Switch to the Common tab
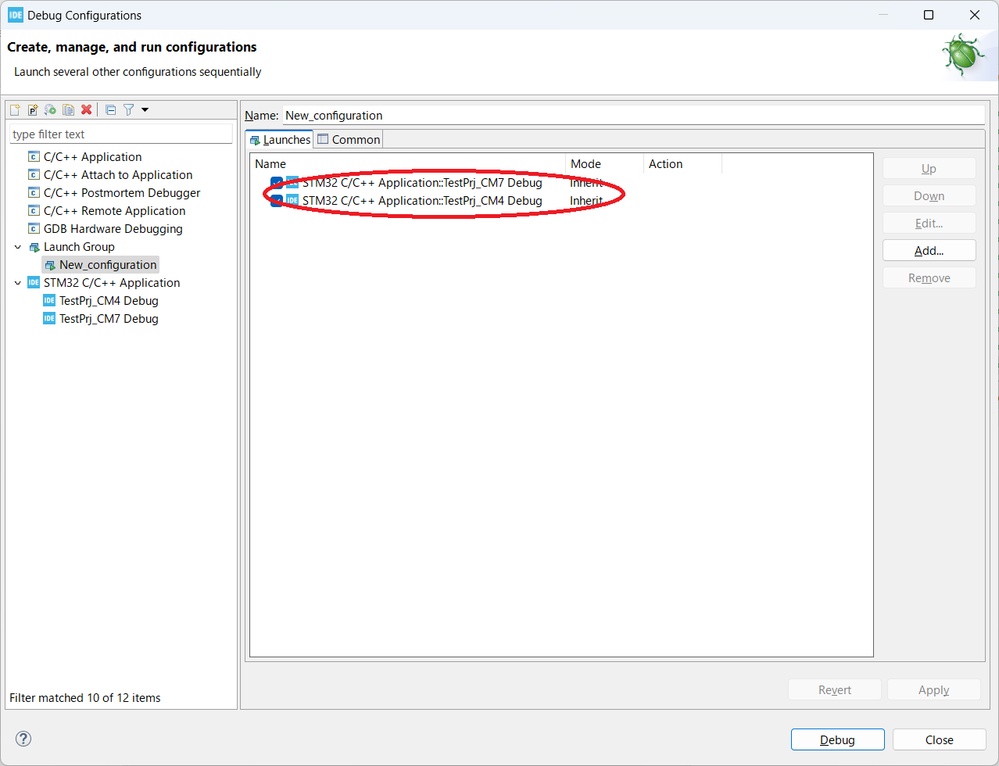The image size is (999, 766). pyautogui.click(x=349, y=140)
